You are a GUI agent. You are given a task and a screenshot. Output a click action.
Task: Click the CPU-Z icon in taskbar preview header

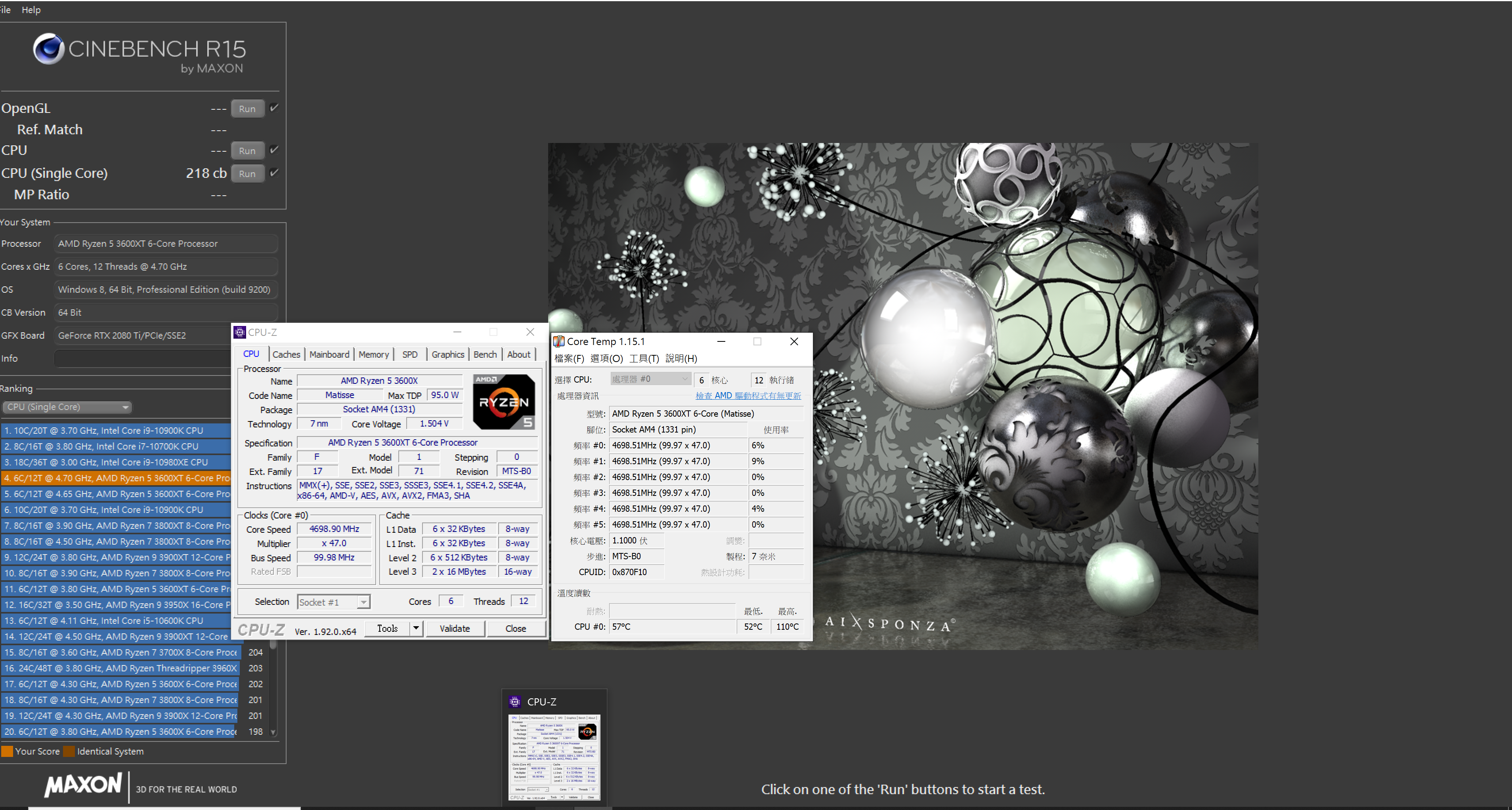click(515, 701)
